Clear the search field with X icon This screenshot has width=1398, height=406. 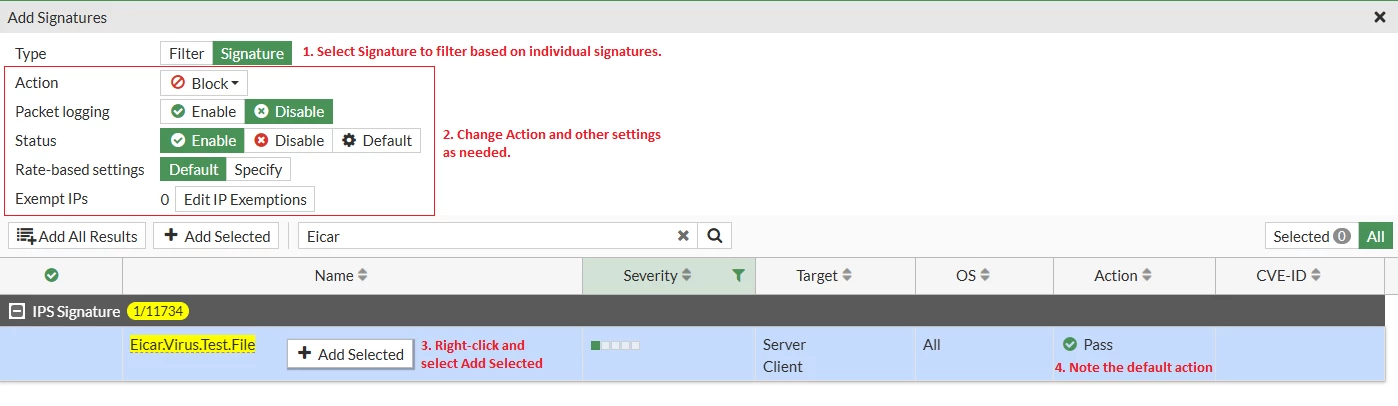click(x=683, y=236)
